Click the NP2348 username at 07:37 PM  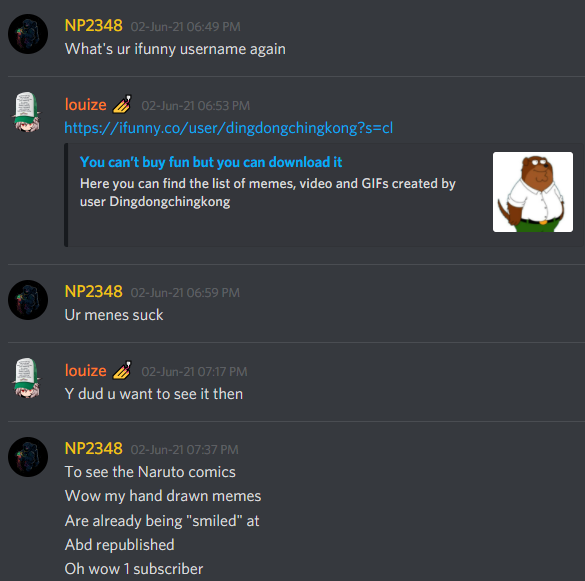click(x=94, y=449)
